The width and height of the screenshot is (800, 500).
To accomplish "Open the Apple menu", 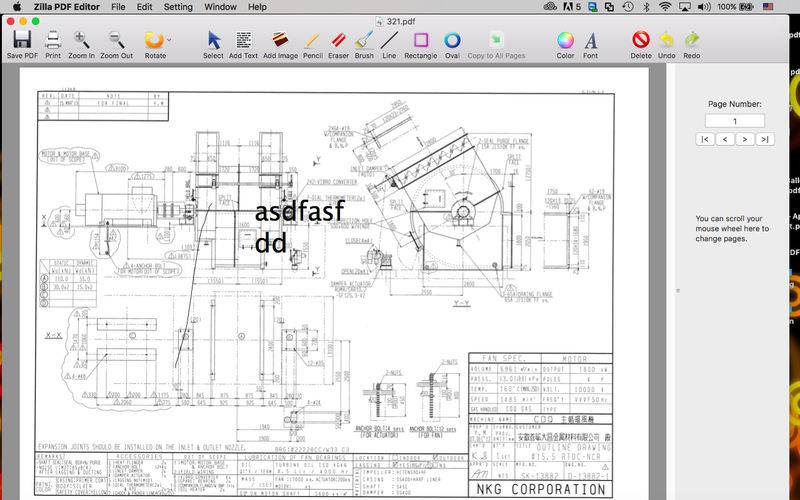I will tap(17, 7).
